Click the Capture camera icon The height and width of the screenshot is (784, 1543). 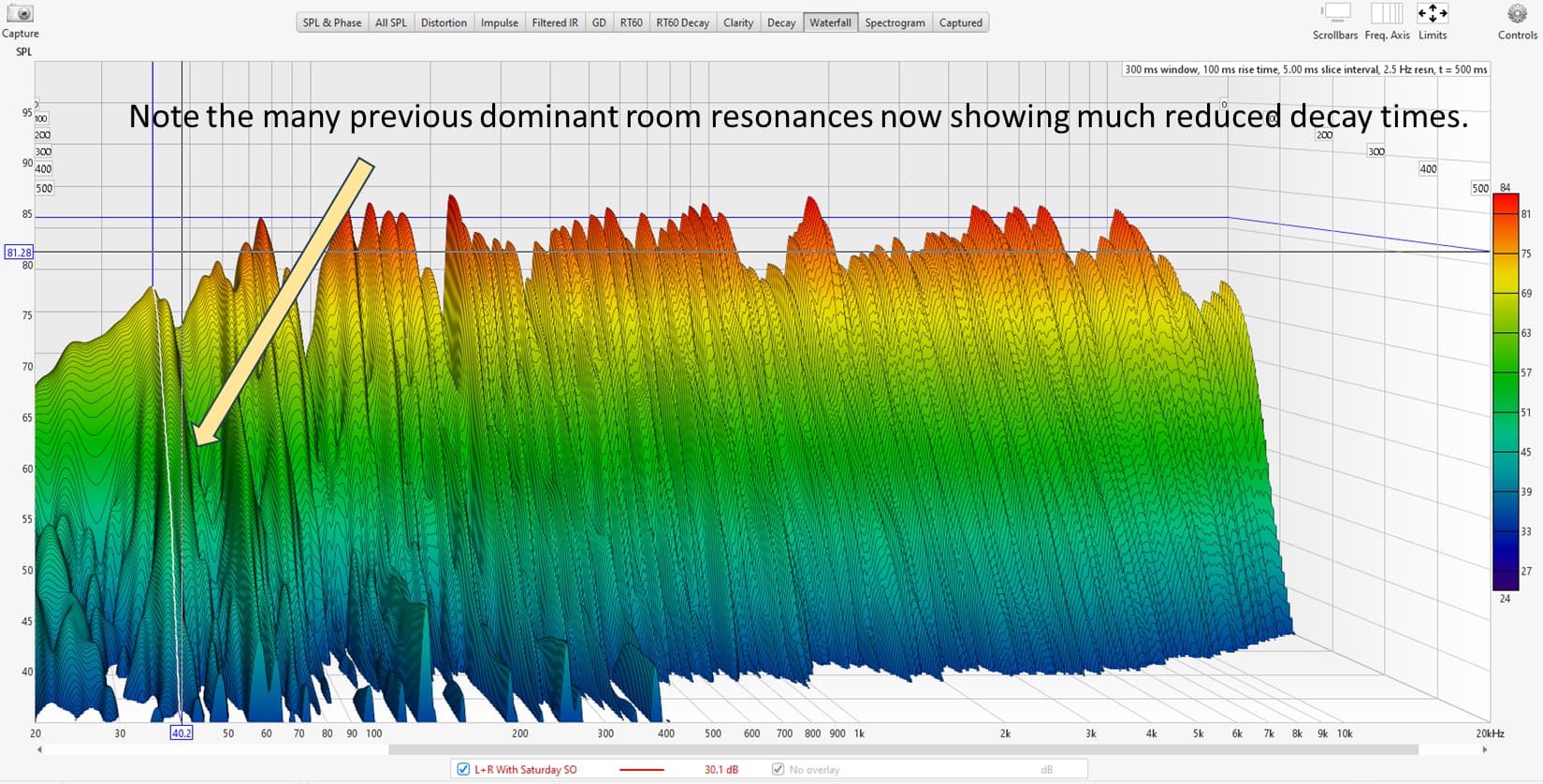pyautogui.click(x=20, y=13)
